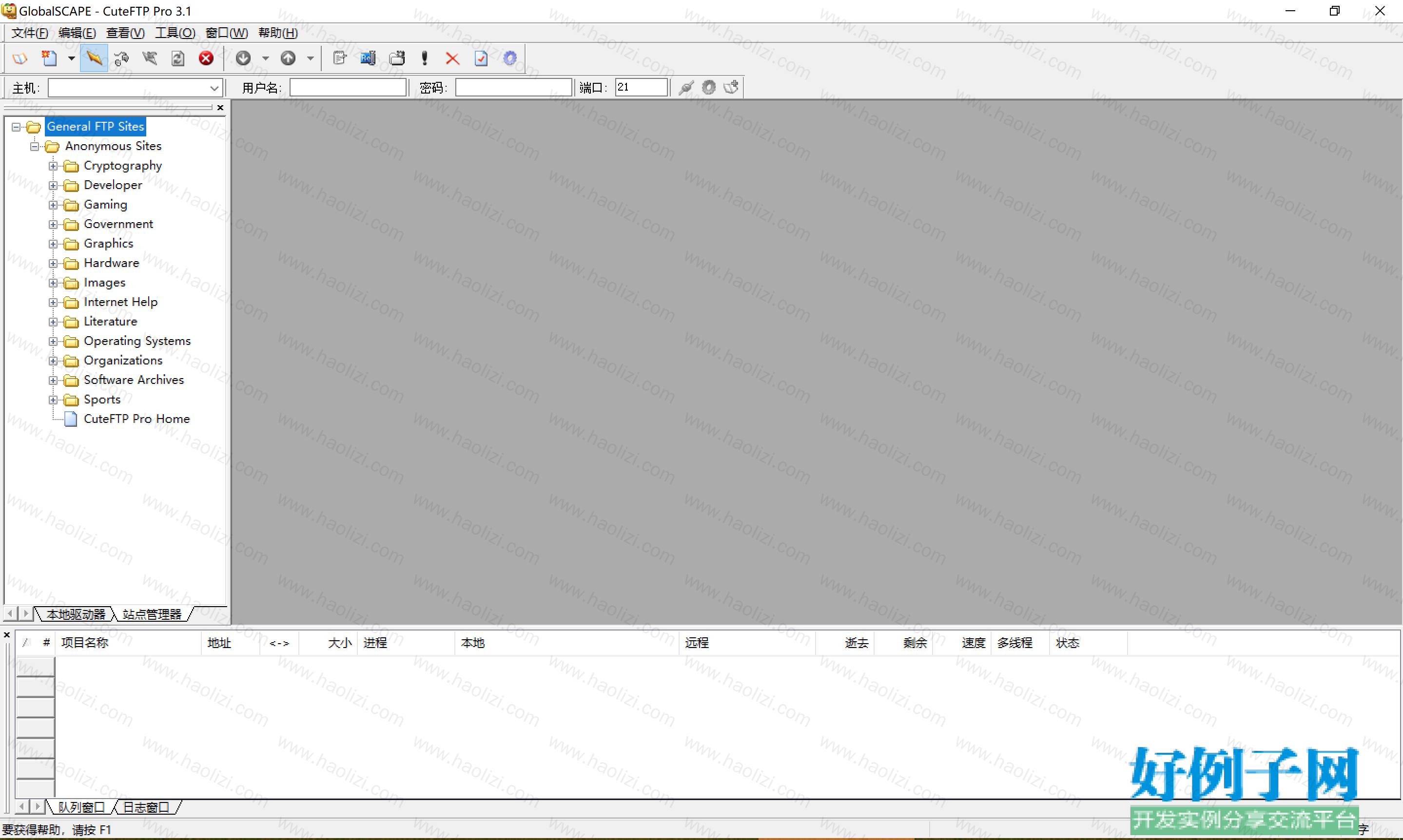This screenshot has height=840, width=1403.
Task: Select the Images folder label
Action: [105, 283]
